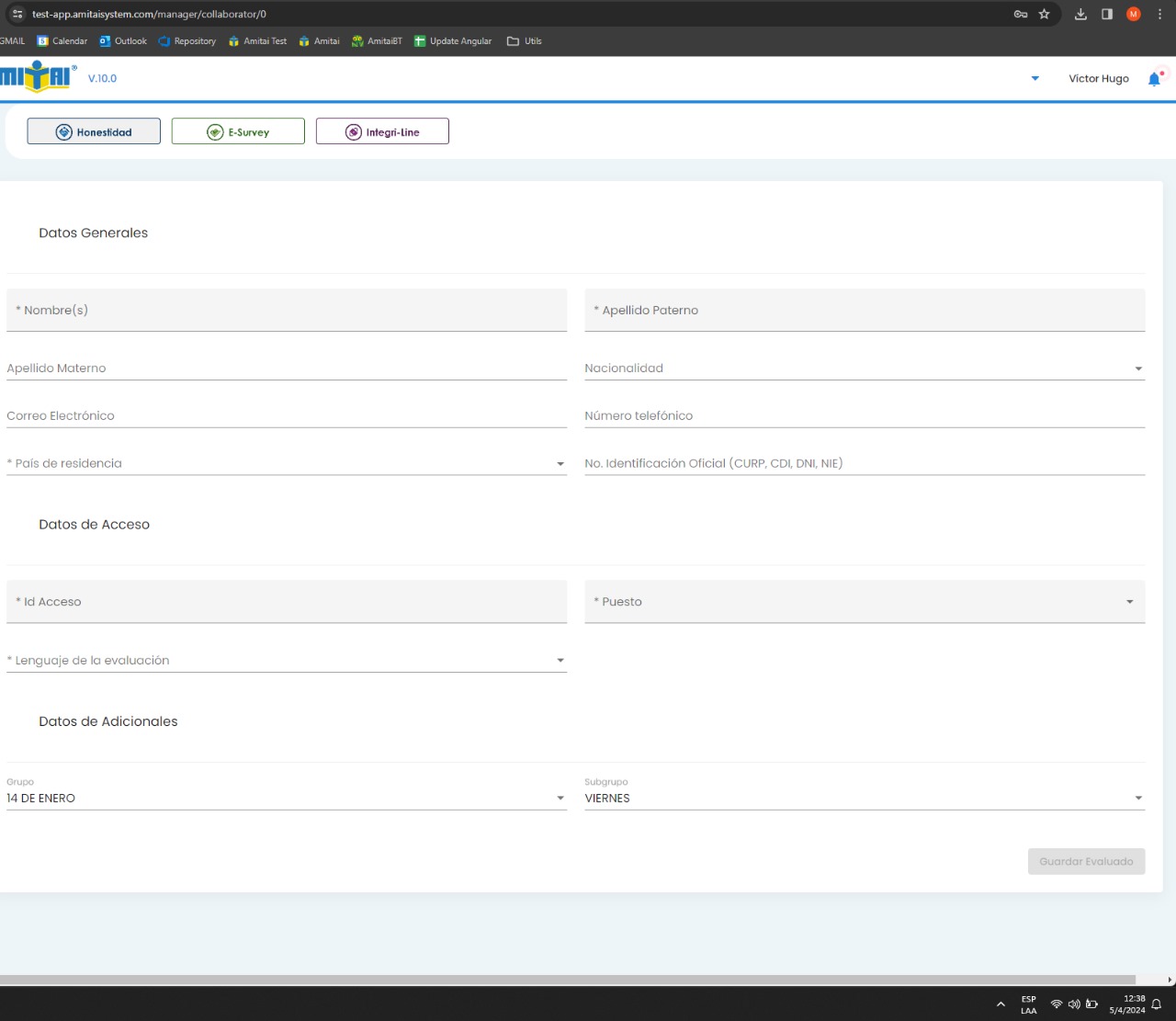The height and width of the screenshot is (1021, 1176).
Task: Open Chrome downloads icon
Action: (x=1080, y=14)
